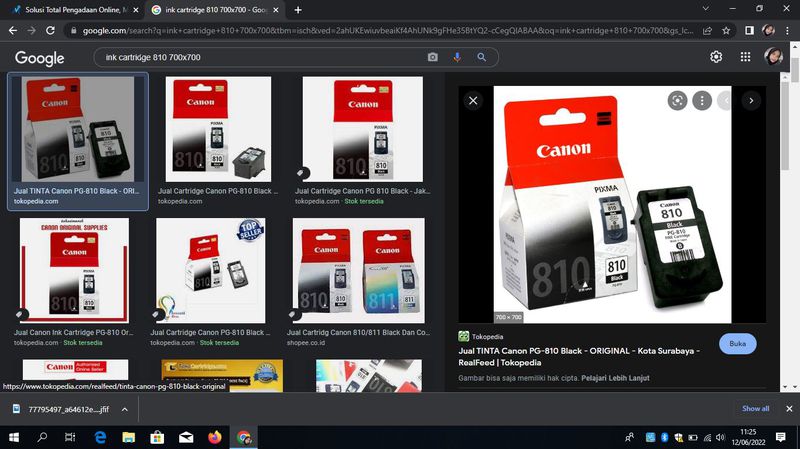Open Microsoft Store from taskbar

click(157, 437)
